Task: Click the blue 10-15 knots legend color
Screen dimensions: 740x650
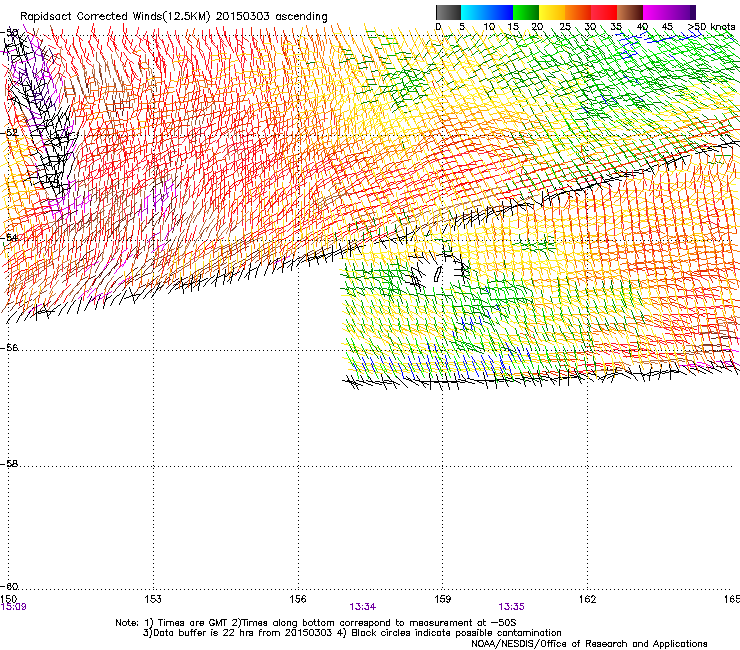Action: pos(500,12)
